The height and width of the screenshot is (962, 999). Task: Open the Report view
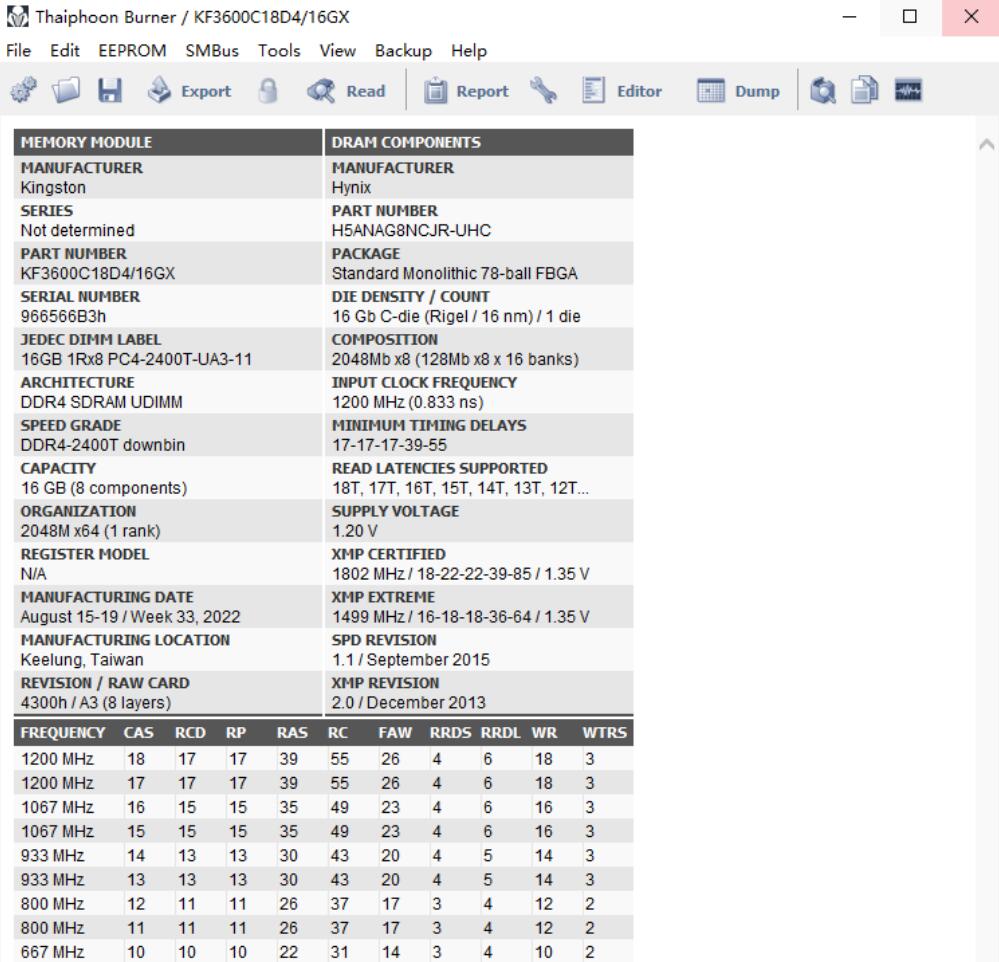465,91
